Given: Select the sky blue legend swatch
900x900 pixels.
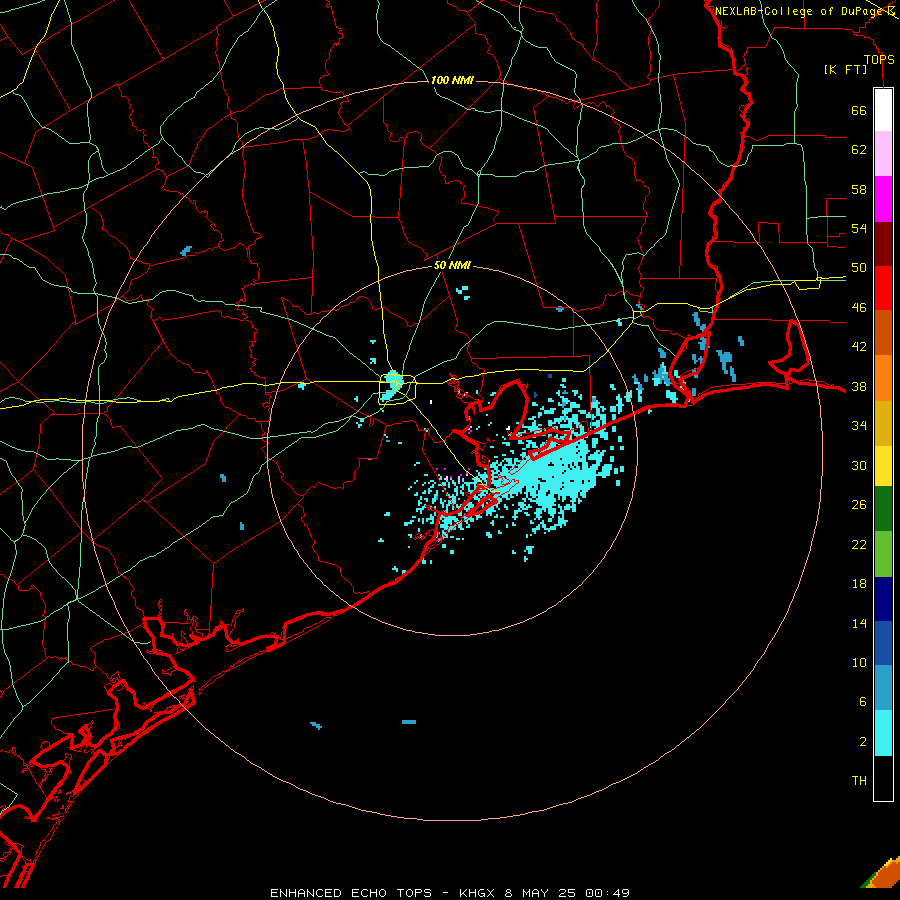Looking at the screenshot, I should [x=883, y=688].
